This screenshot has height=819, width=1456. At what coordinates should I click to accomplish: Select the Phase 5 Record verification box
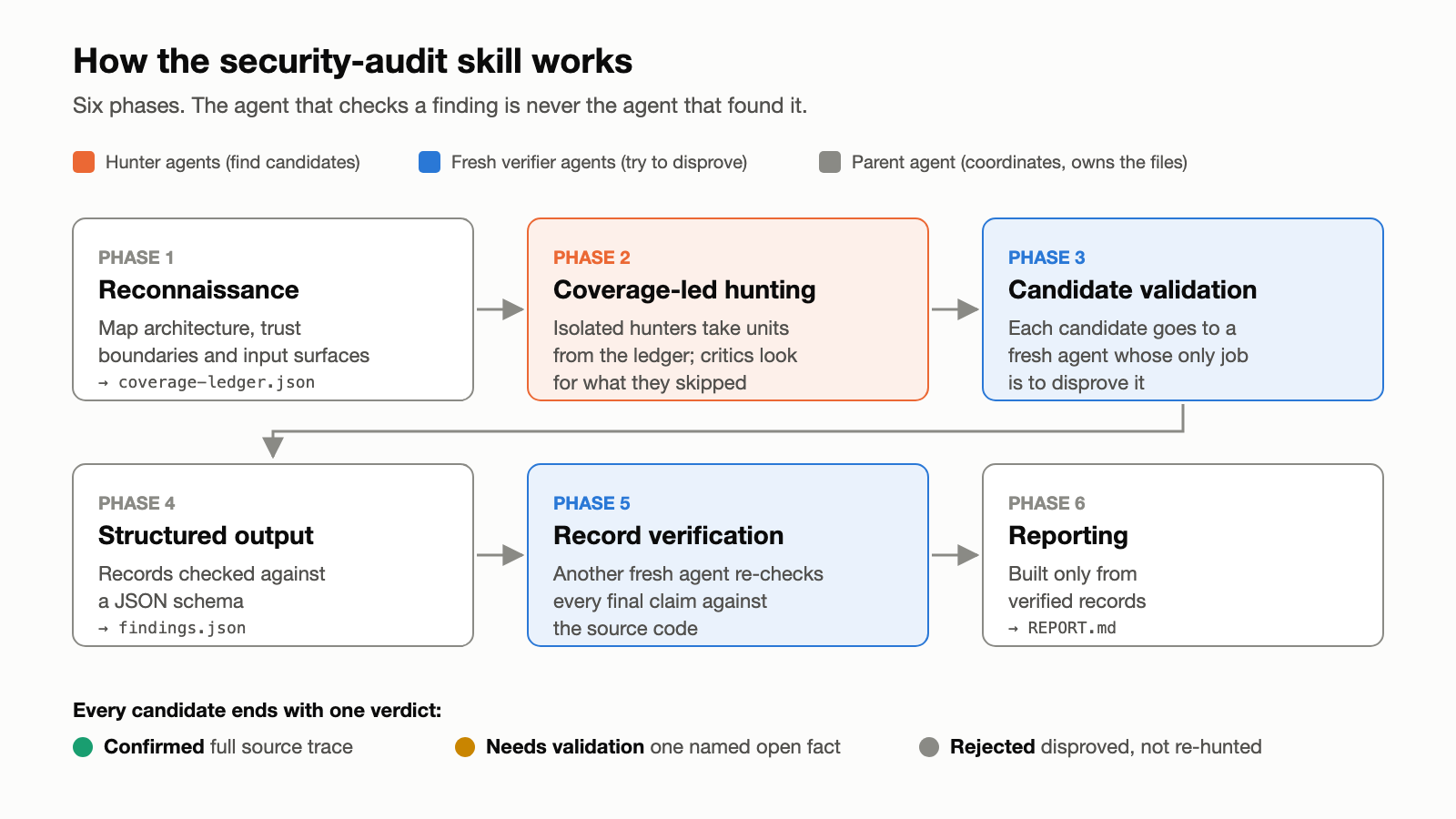728,555
